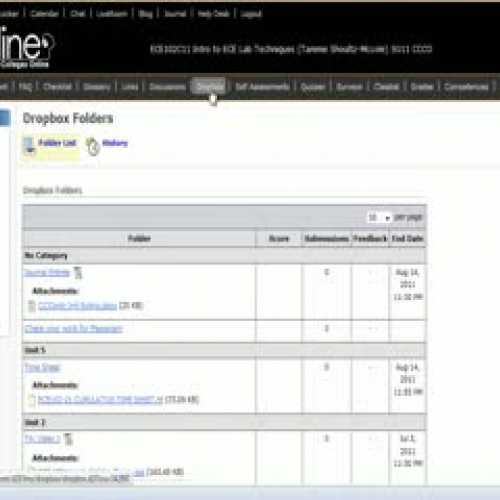
Task: Click the Submissions column header
Action: pyautogui.click(x=326, y=239)
